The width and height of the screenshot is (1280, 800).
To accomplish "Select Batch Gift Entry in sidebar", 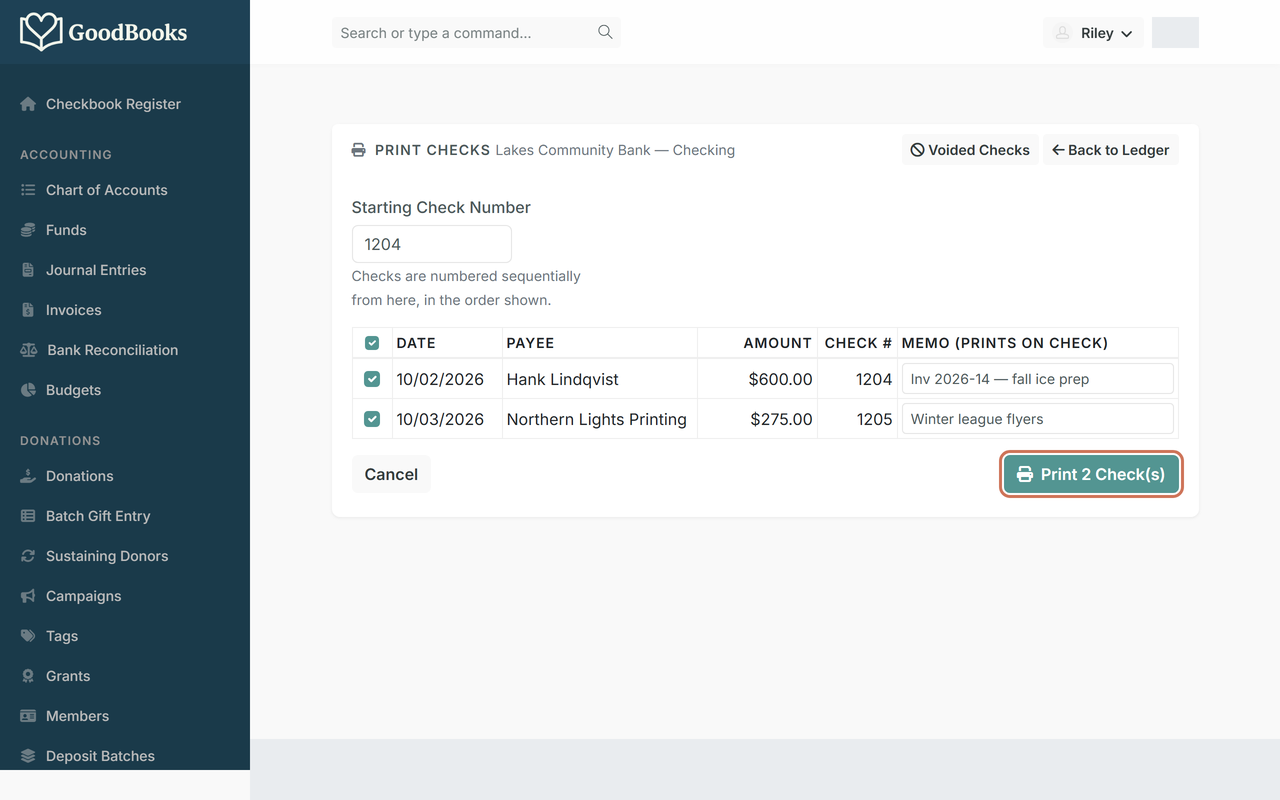I will tap(125, 516).
